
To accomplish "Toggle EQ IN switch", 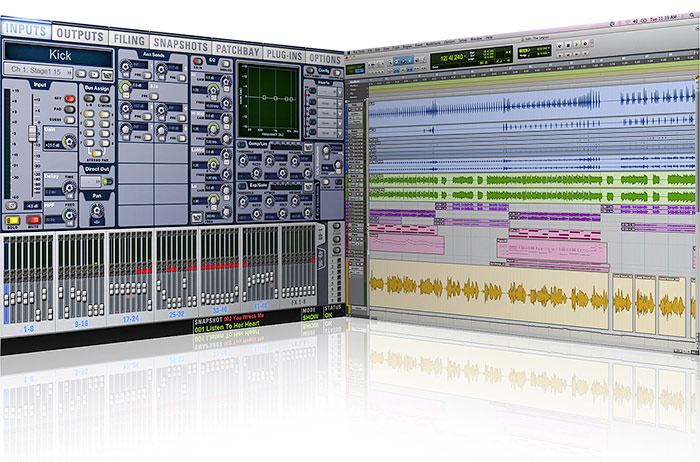I will pos(198,61).
